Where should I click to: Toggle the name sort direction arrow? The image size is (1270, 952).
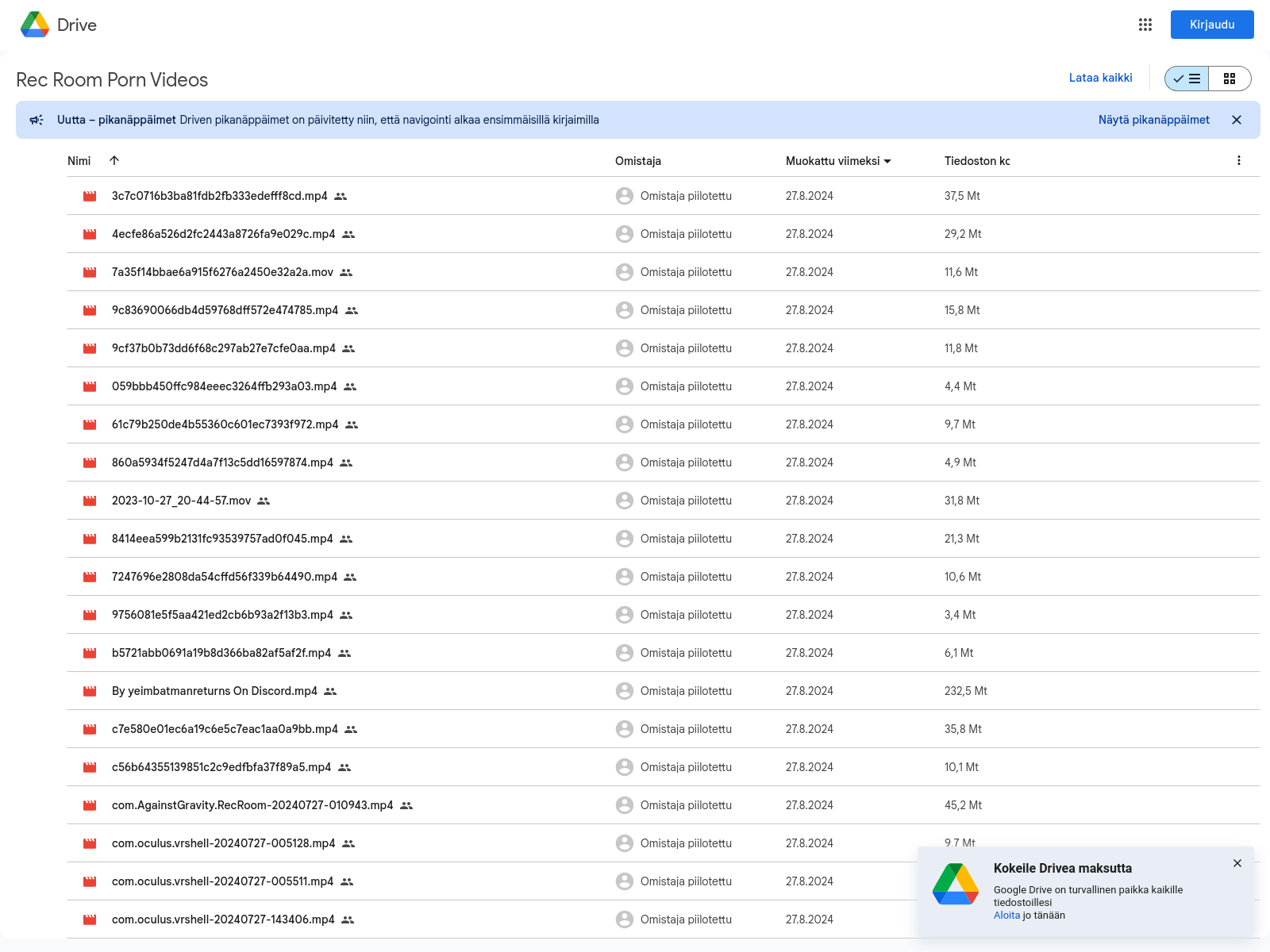tap(114, 160)
